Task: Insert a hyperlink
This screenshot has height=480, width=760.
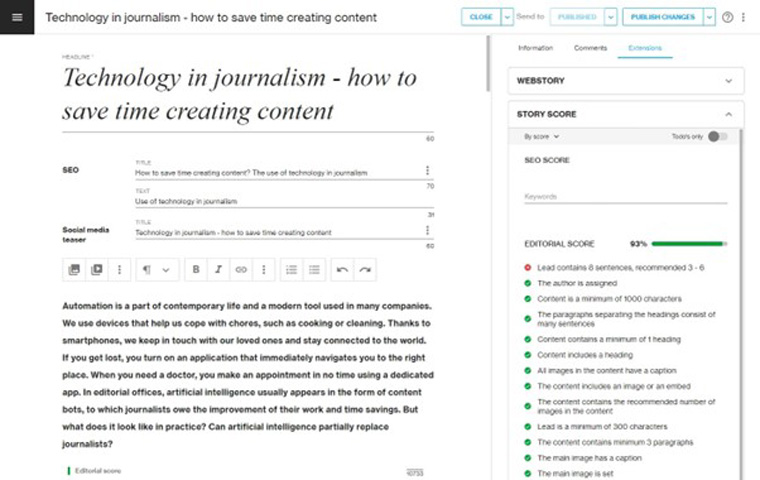Action: (241, 270)
